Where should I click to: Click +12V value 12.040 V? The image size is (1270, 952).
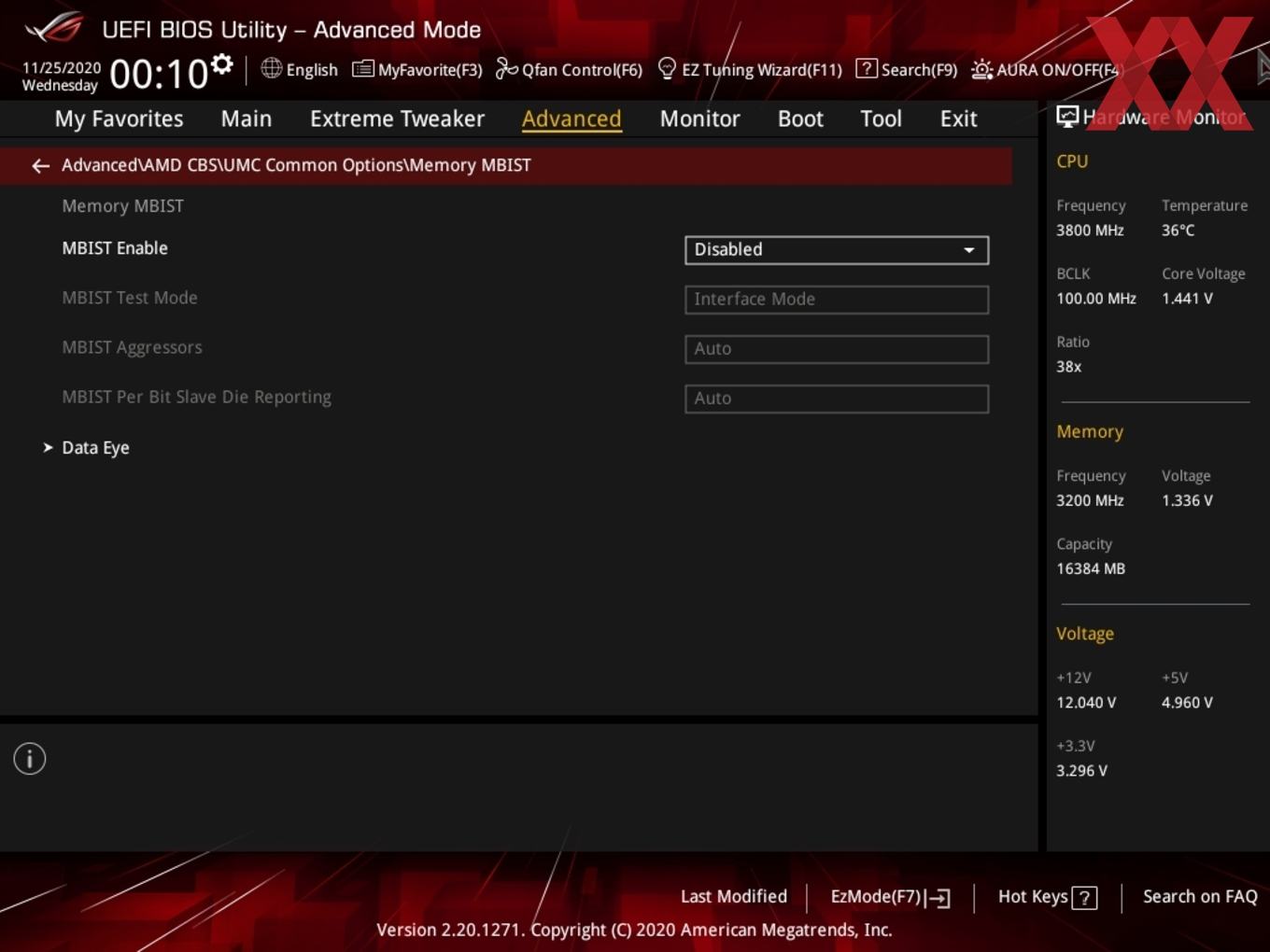point(1086,703)
